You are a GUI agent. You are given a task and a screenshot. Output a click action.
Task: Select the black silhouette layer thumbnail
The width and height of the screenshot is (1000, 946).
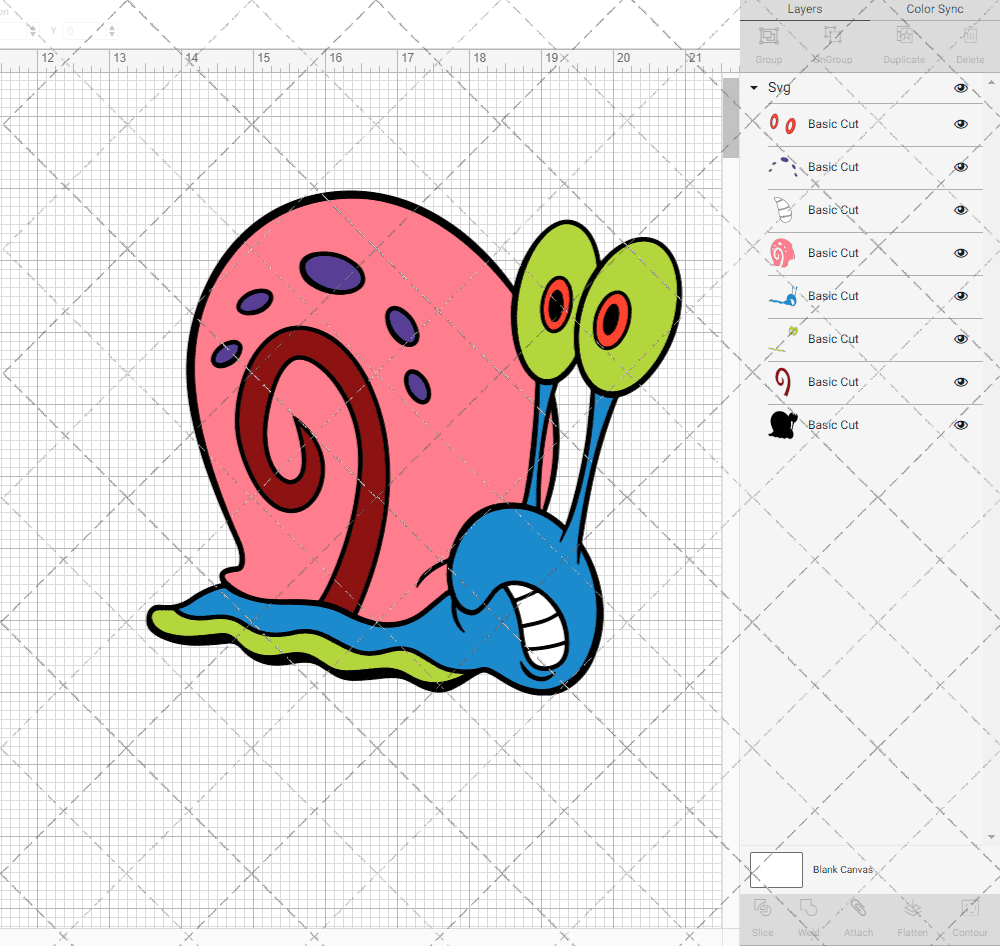click(783, 425)
